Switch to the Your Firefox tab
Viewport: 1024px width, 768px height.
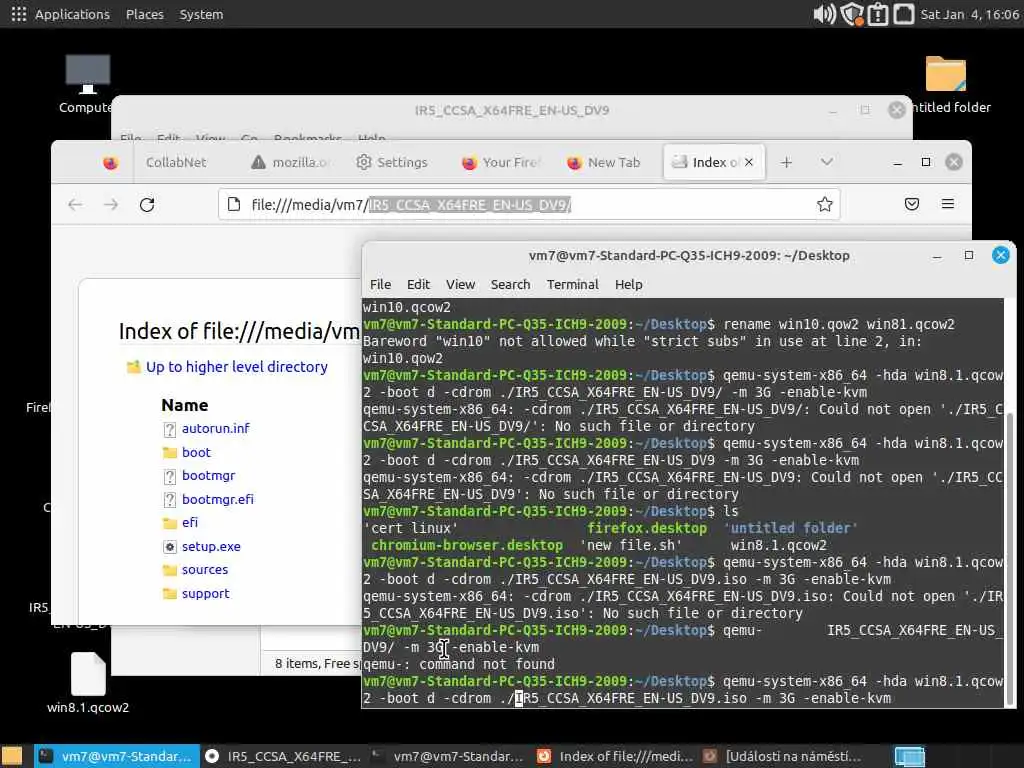pos(500,162)
